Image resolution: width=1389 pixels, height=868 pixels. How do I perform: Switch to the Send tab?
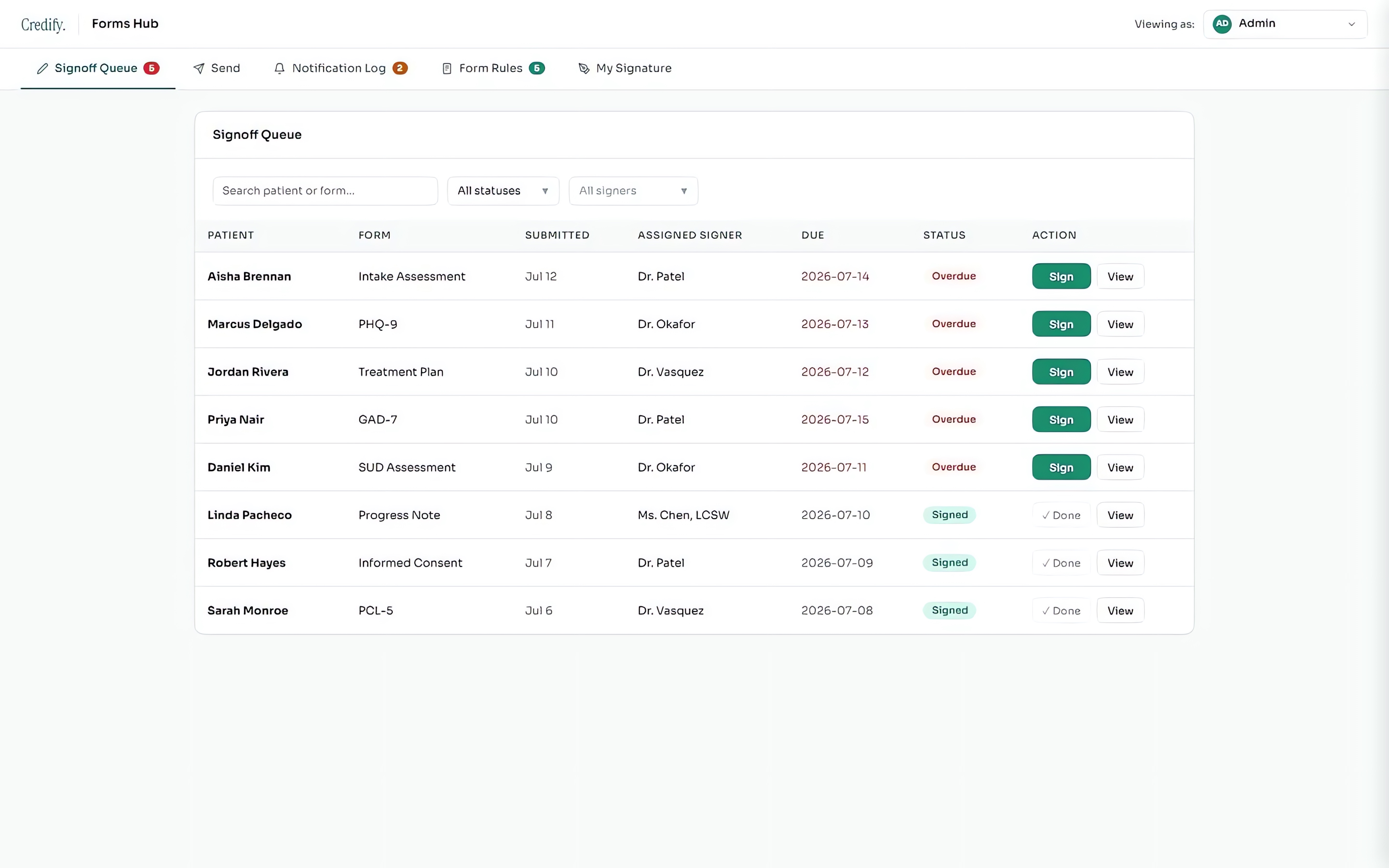click(x=217, y=68)
